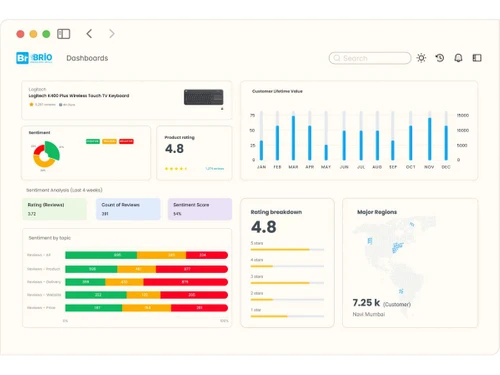The image size is (500, 375).
Task: Open the Logitech keyboard product thumbnail
Action: pos(204,97)
